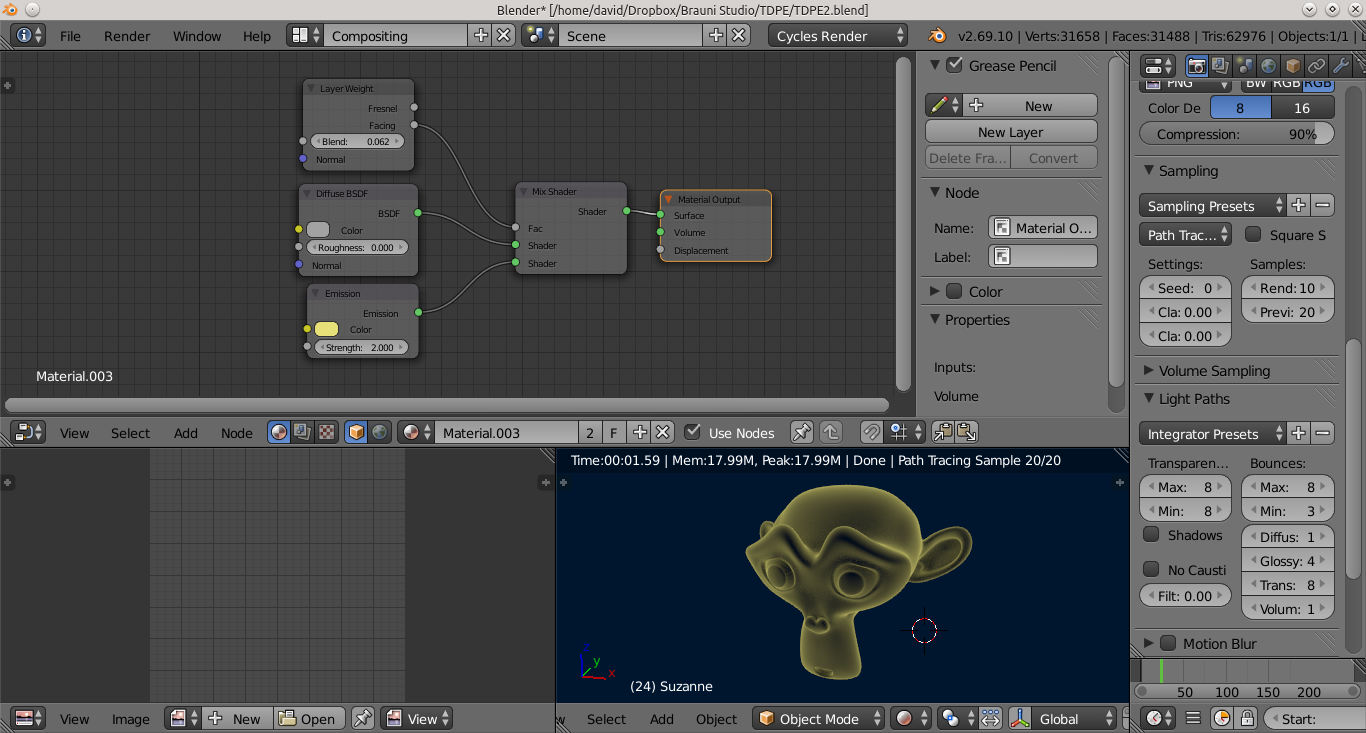Enable the Motion Blur checkbox
This screenshot has height=733, width=1366.
1168,643
